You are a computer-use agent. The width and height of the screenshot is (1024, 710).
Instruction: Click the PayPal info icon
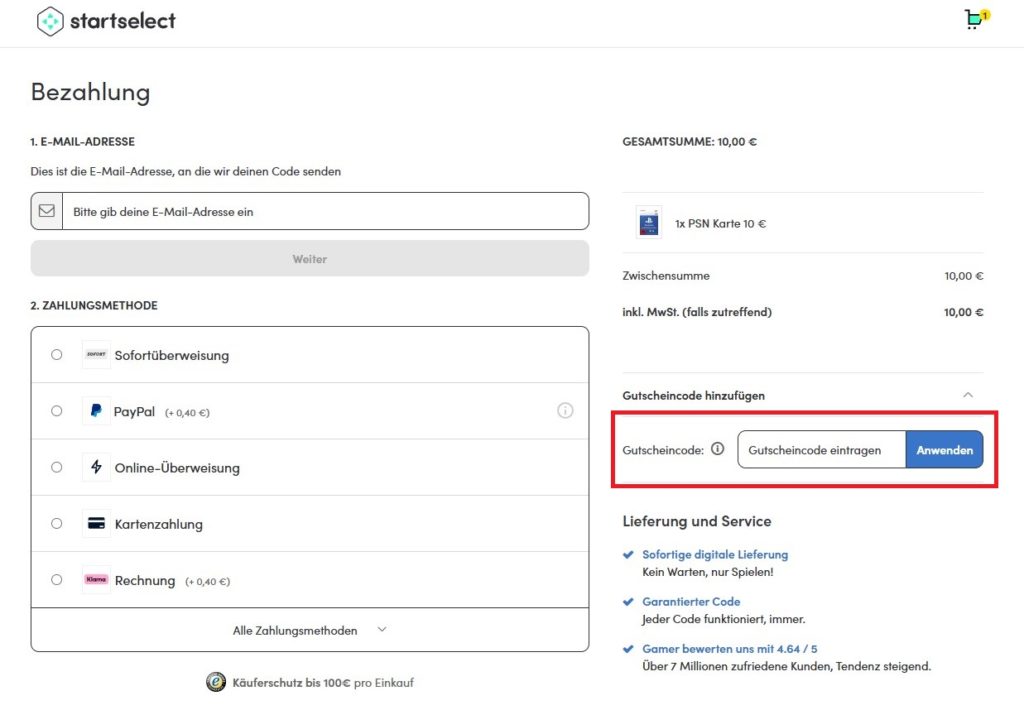[565, 410]
